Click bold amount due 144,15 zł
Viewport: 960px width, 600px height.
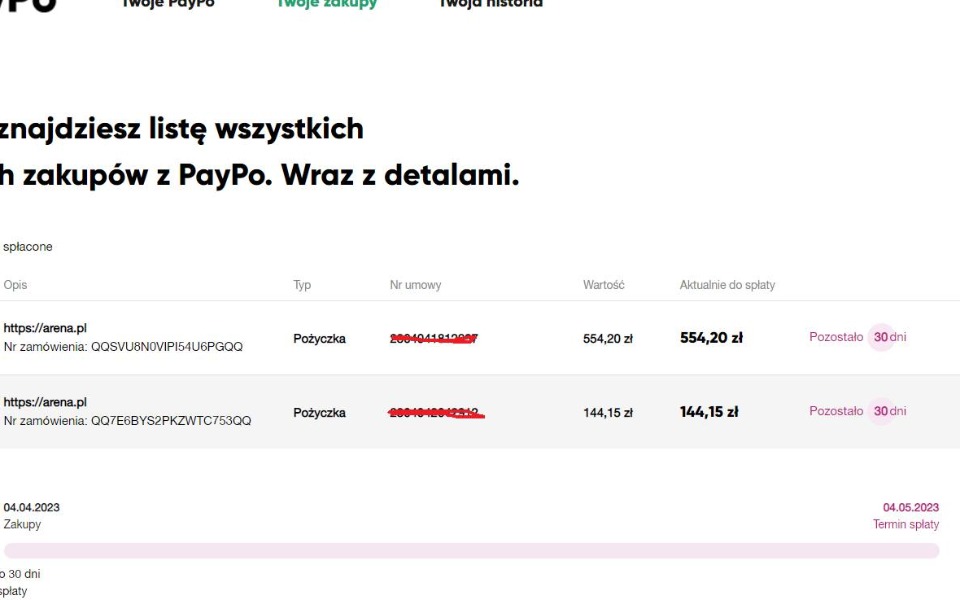(709, 412)
